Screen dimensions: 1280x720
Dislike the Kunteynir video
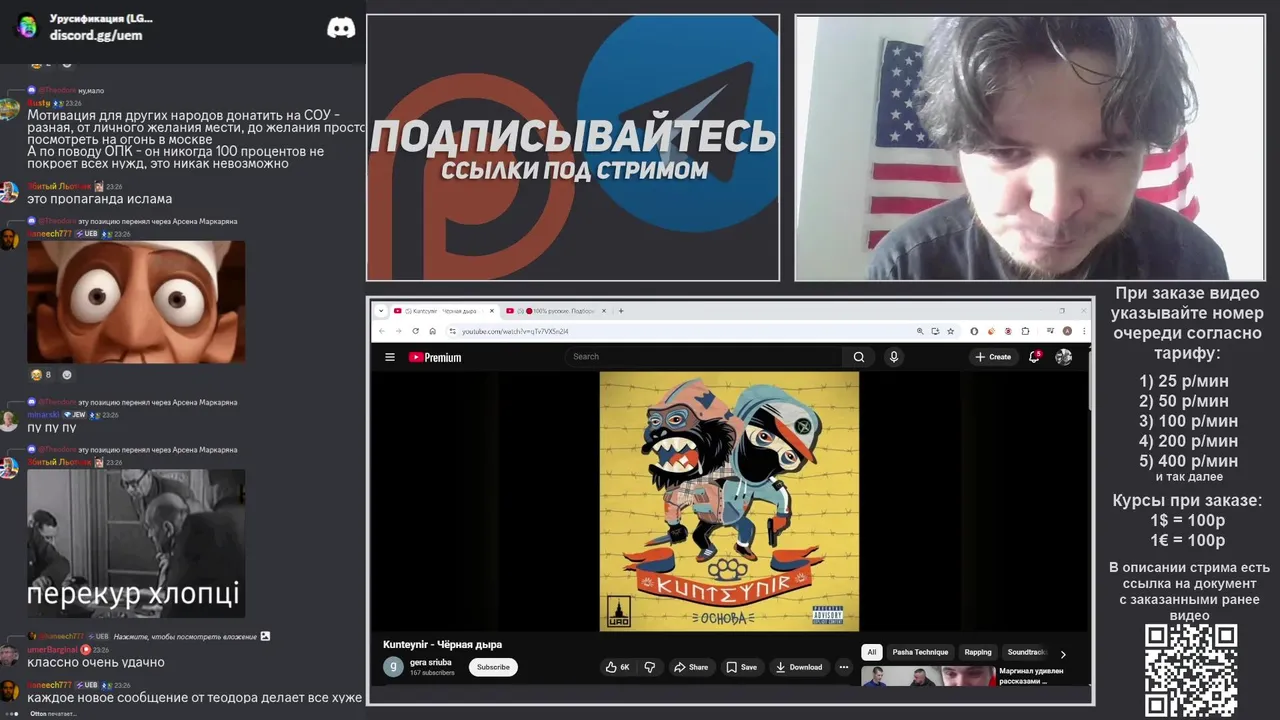[649, 667]
